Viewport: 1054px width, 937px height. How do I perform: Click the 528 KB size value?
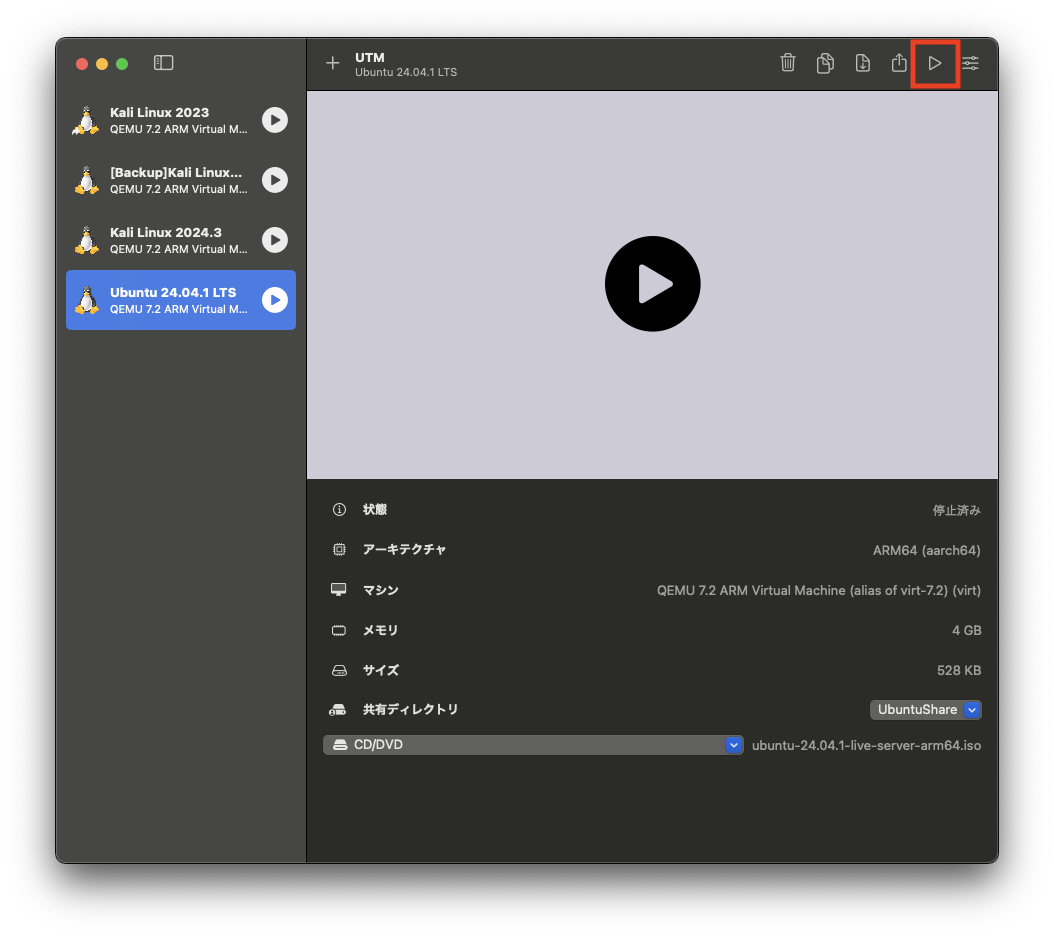(x=959, y=670)
